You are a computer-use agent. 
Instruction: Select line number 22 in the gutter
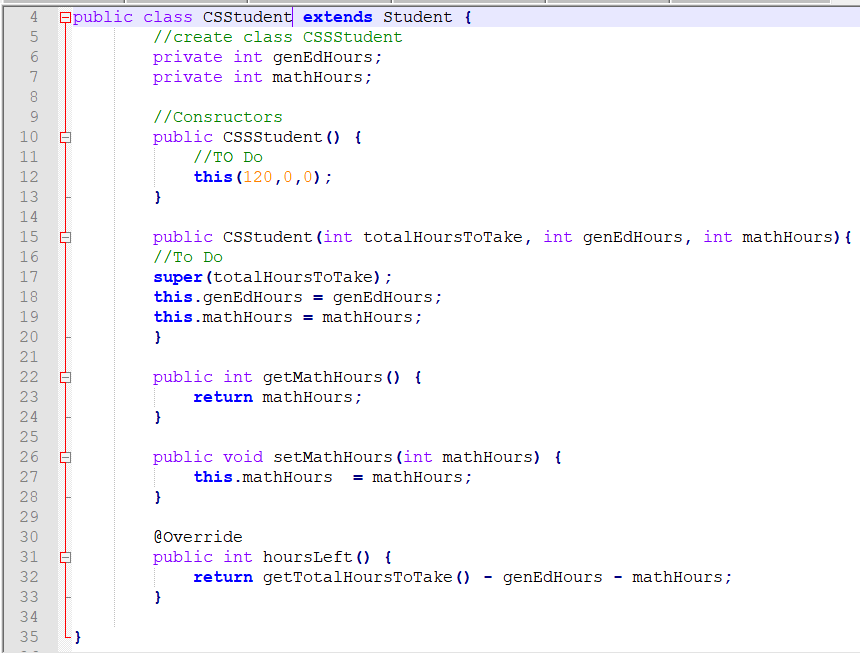tap(30, 377)
